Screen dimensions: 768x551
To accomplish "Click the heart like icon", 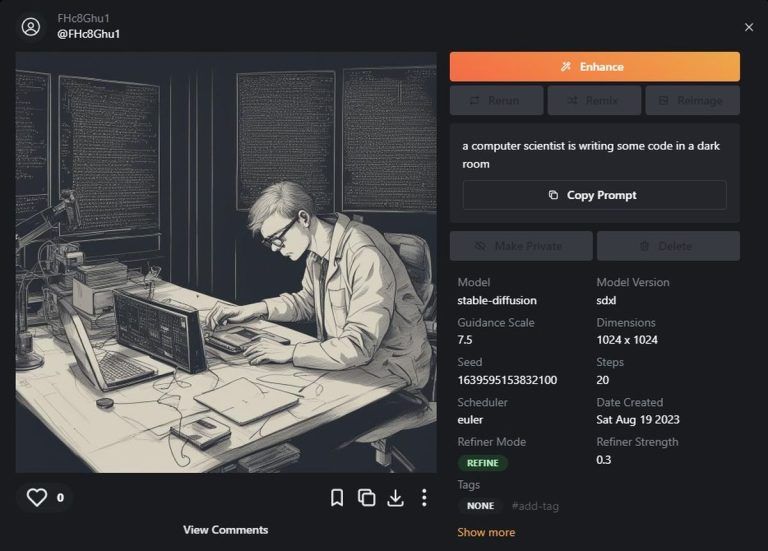I will coord(37,497).
